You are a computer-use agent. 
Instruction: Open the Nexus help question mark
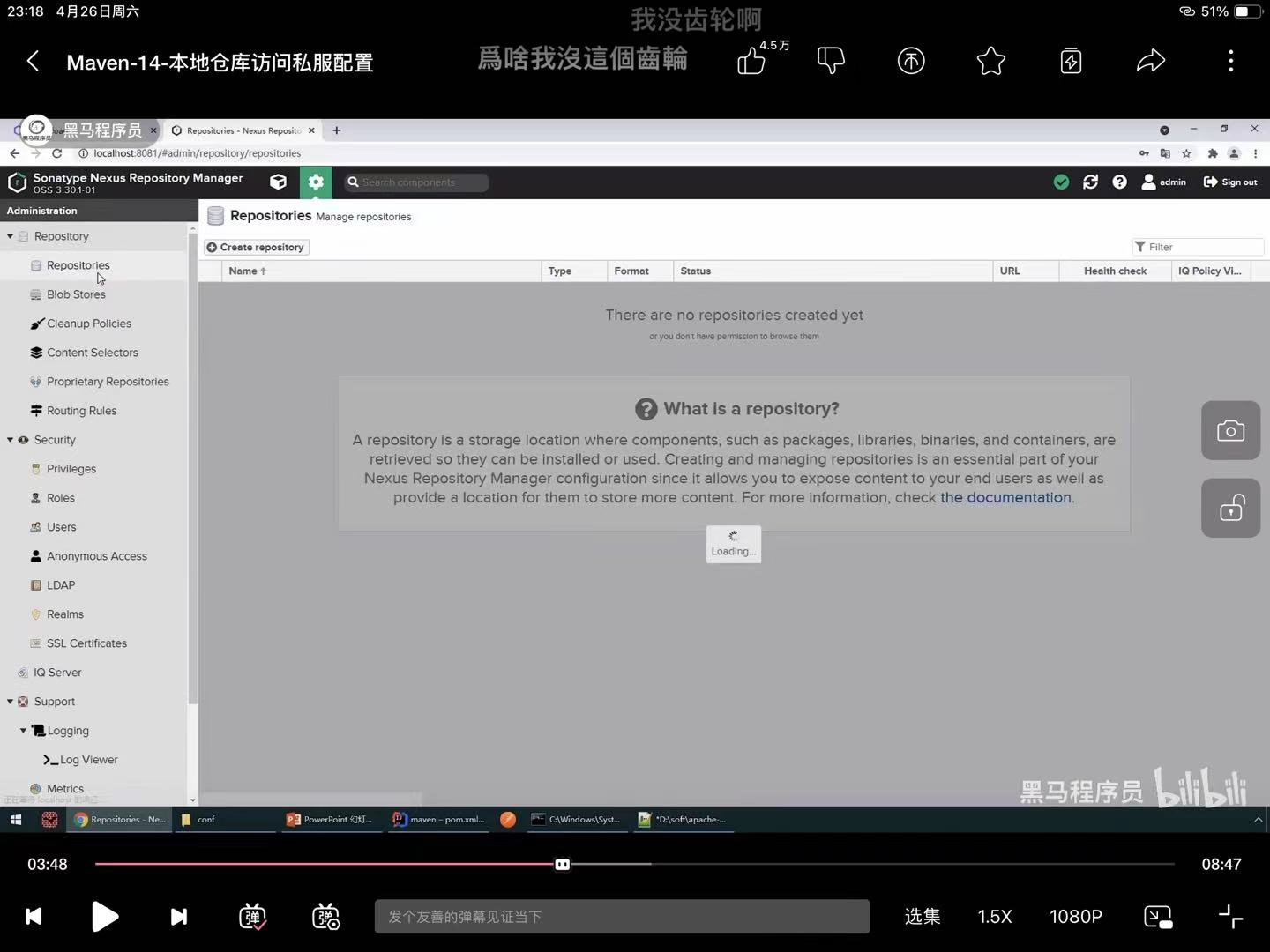pos(1119,182)
